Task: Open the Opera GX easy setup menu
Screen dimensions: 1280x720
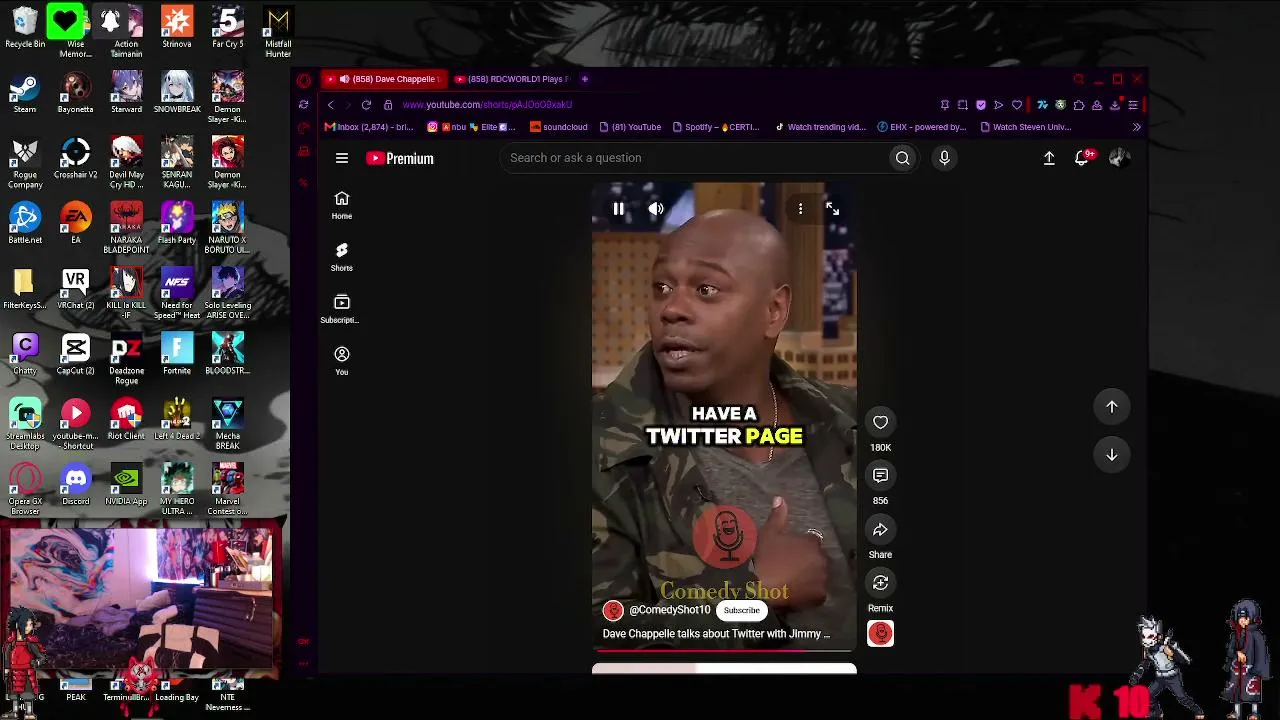Action: point(1133,105)
